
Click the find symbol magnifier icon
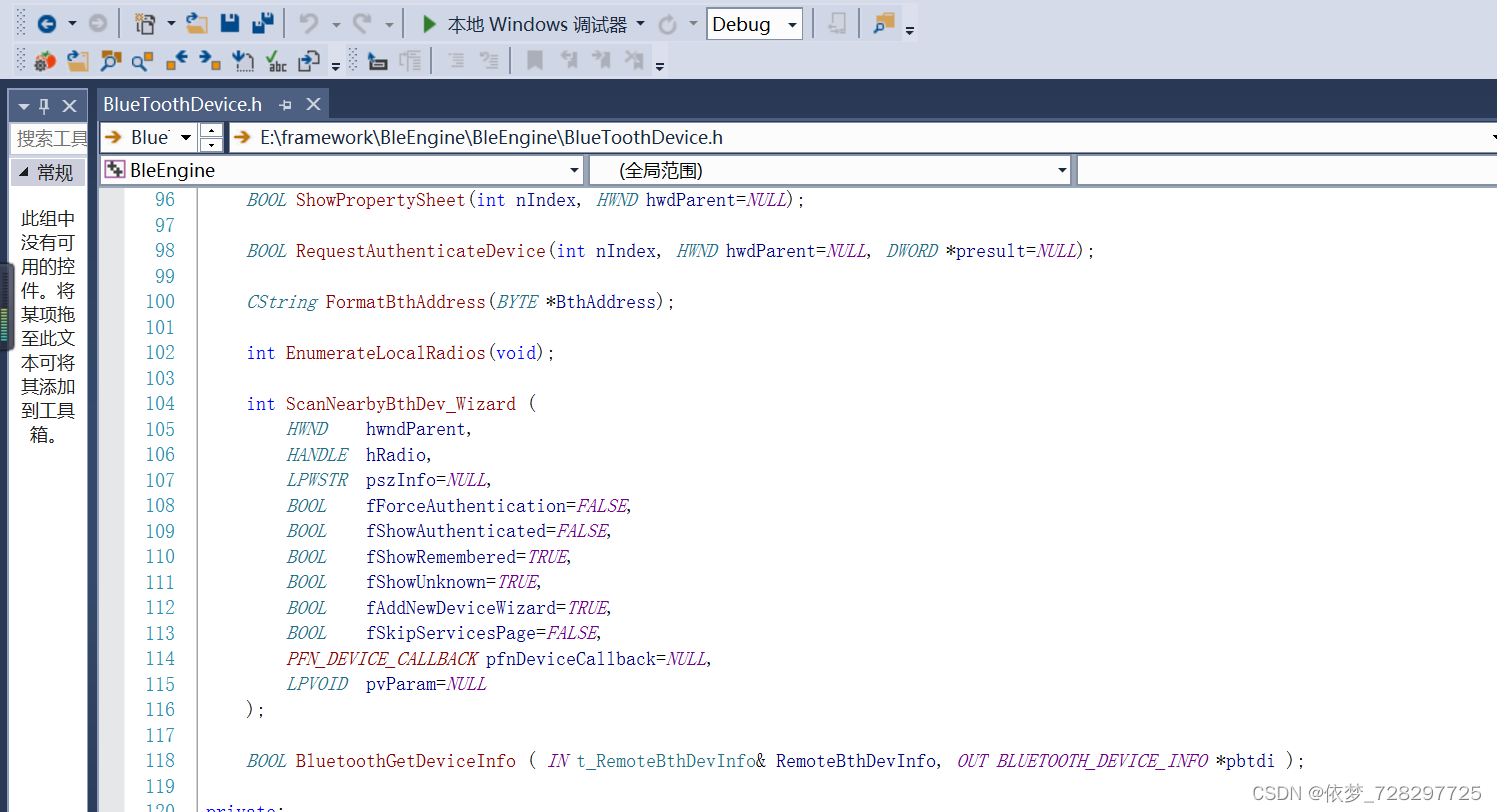point(111,61)
